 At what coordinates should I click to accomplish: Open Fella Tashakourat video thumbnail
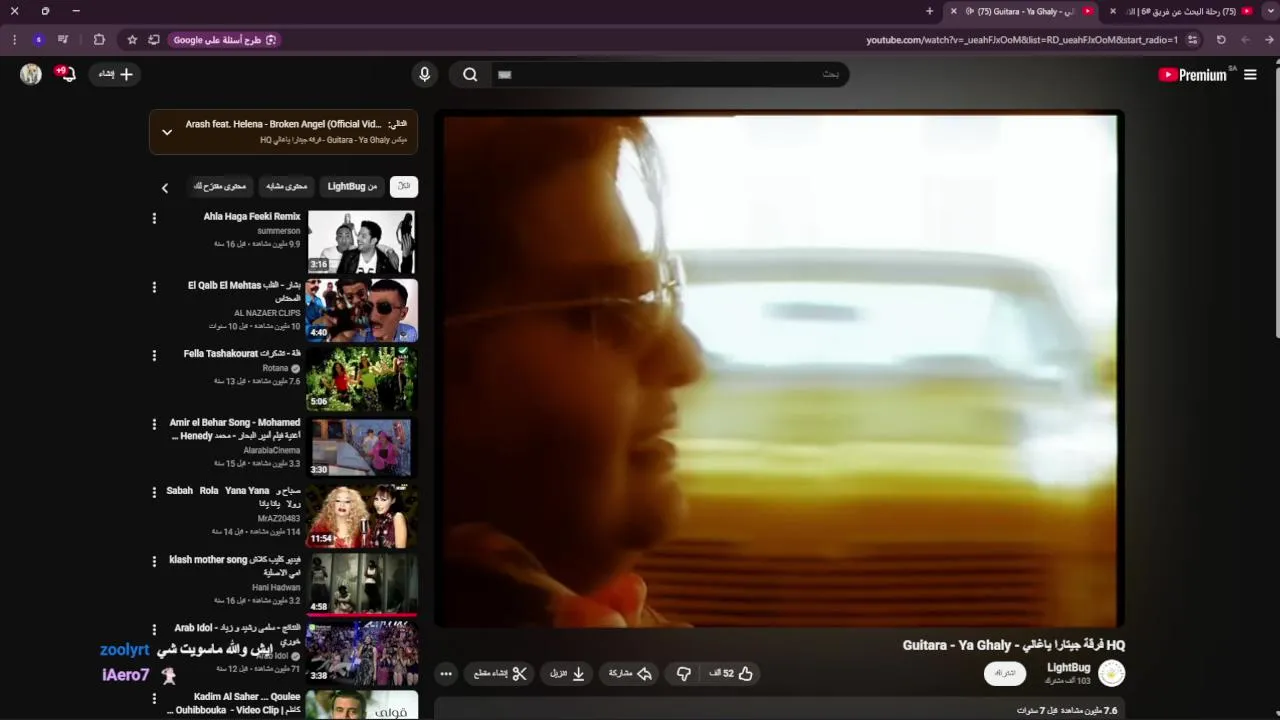tap(362, 379)
